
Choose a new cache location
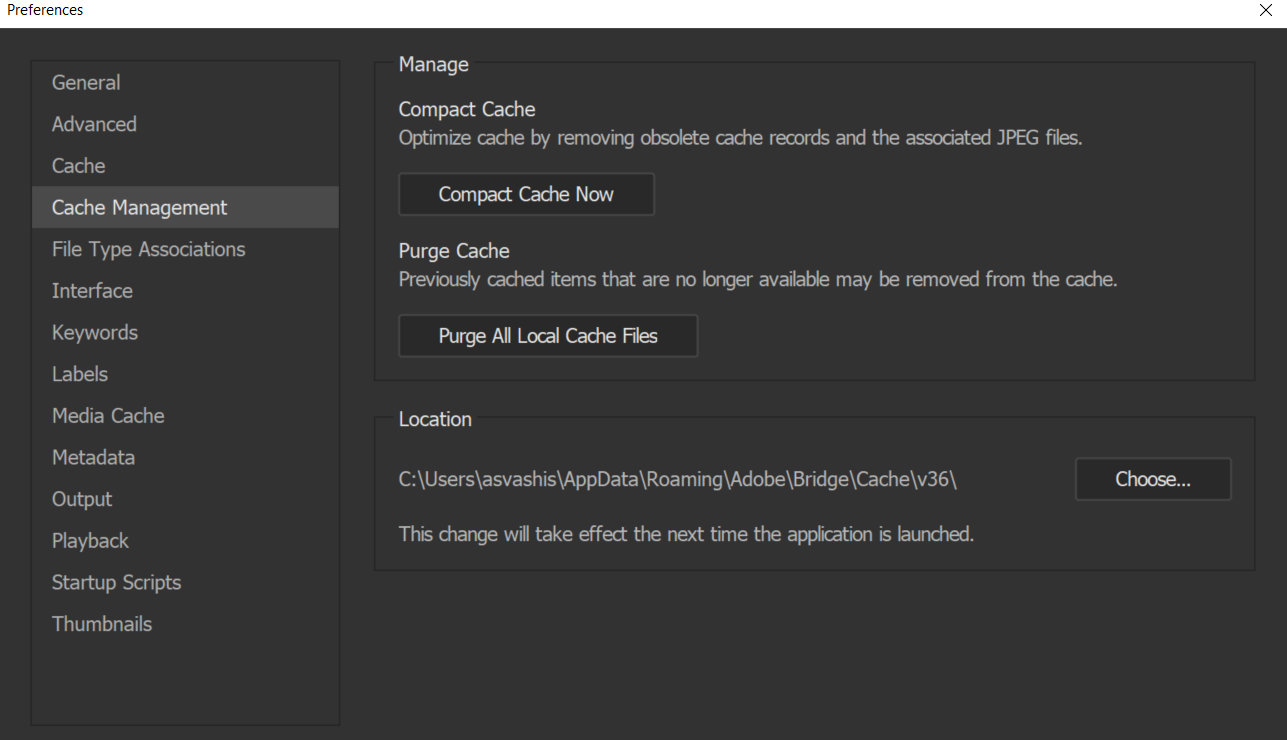[x=1152, y=479]
